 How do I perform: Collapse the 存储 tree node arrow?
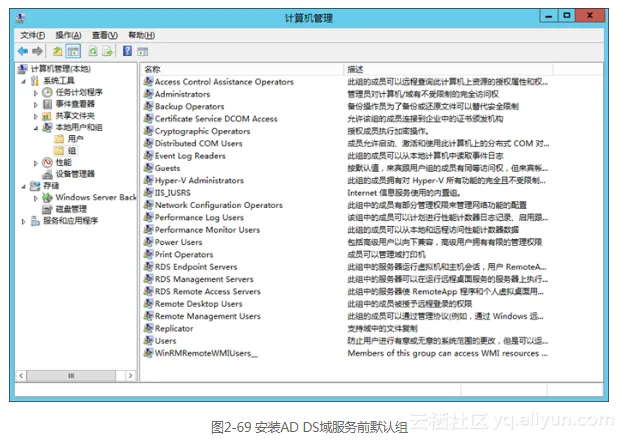click(24, 186)
